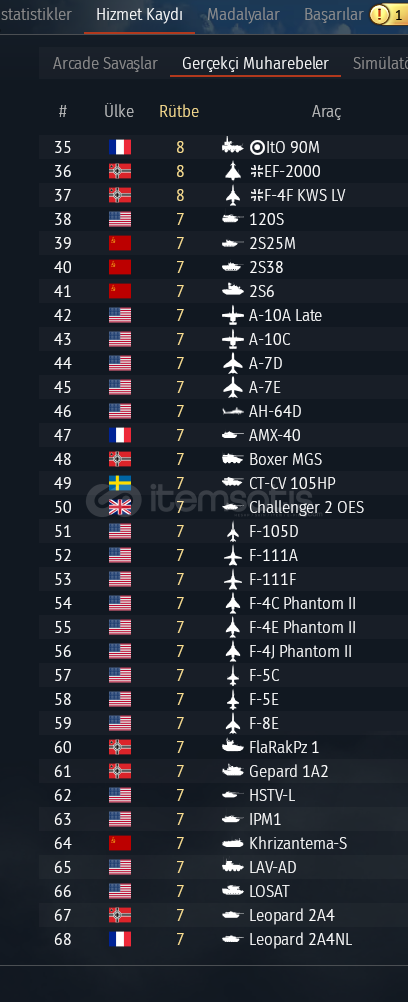Click the ItO 90M vehicle icon
The height and width of the screenshot is (1002, 408).
point(232,147)
